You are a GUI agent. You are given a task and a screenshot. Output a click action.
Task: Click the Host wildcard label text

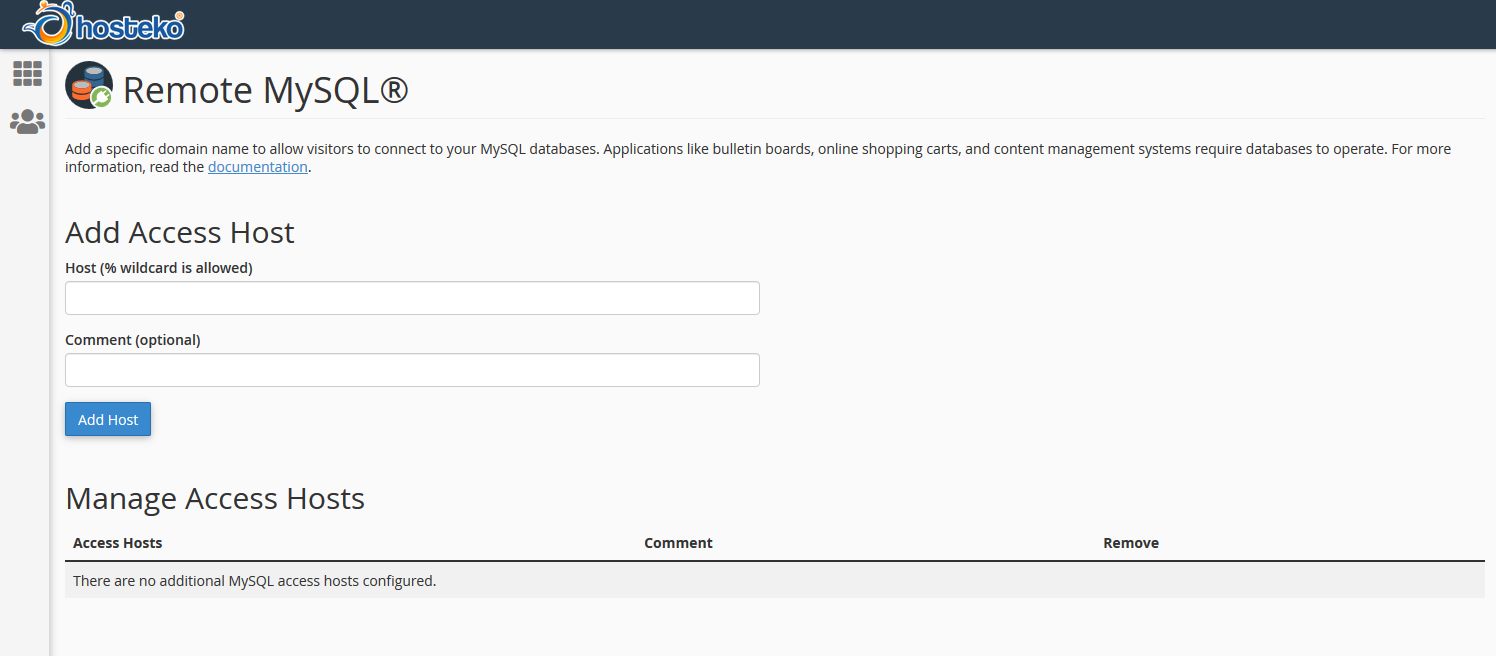click(158, 267)
